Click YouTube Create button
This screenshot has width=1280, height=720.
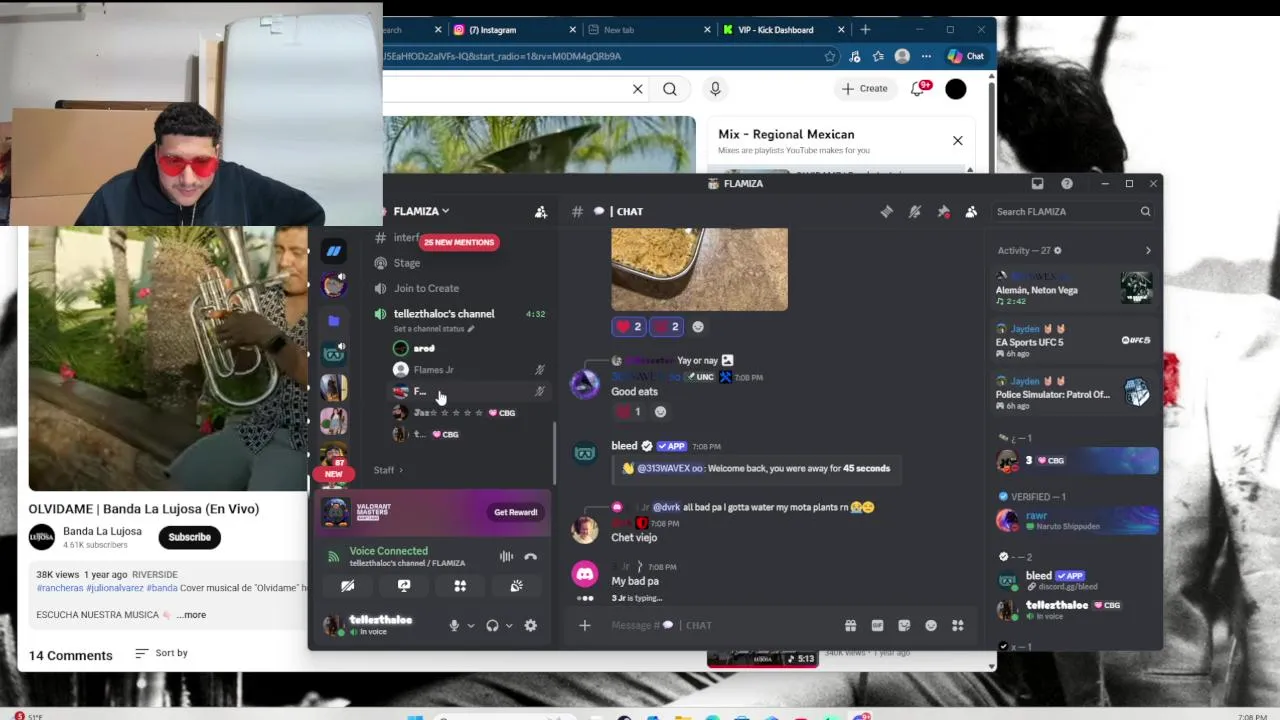(865, 89)
